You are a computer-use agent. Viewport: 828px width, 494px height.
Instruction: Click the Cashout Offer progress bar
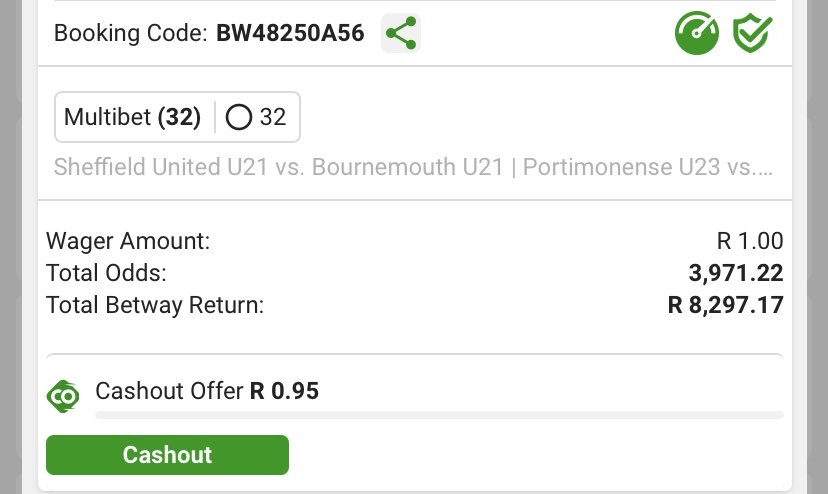pyautogui.click(x=439, y=415)
